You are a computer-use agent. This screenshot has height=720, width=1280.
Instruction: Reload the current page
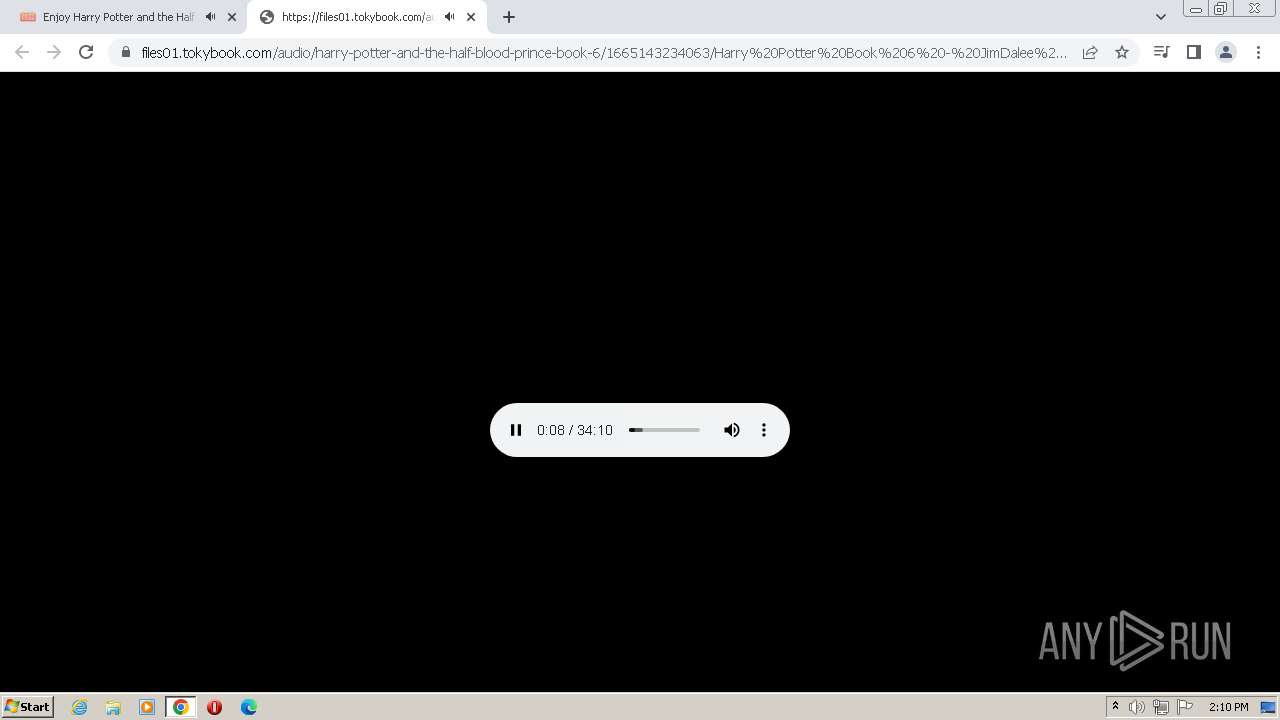[86, 52]
